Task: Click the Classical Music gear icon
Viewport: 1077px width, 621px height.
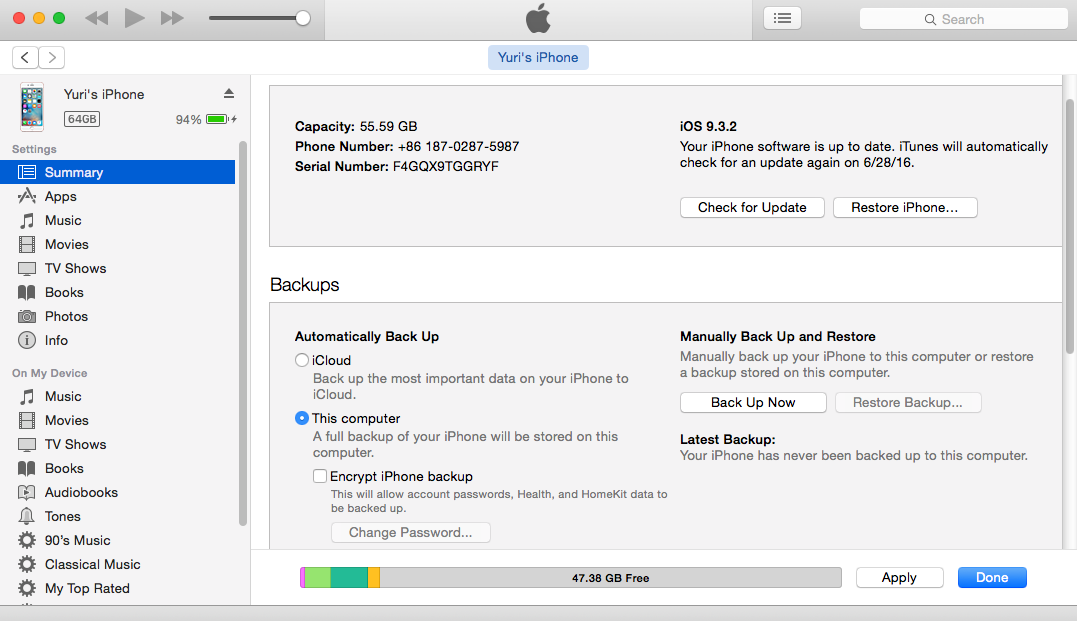Action: coord(27,564)
